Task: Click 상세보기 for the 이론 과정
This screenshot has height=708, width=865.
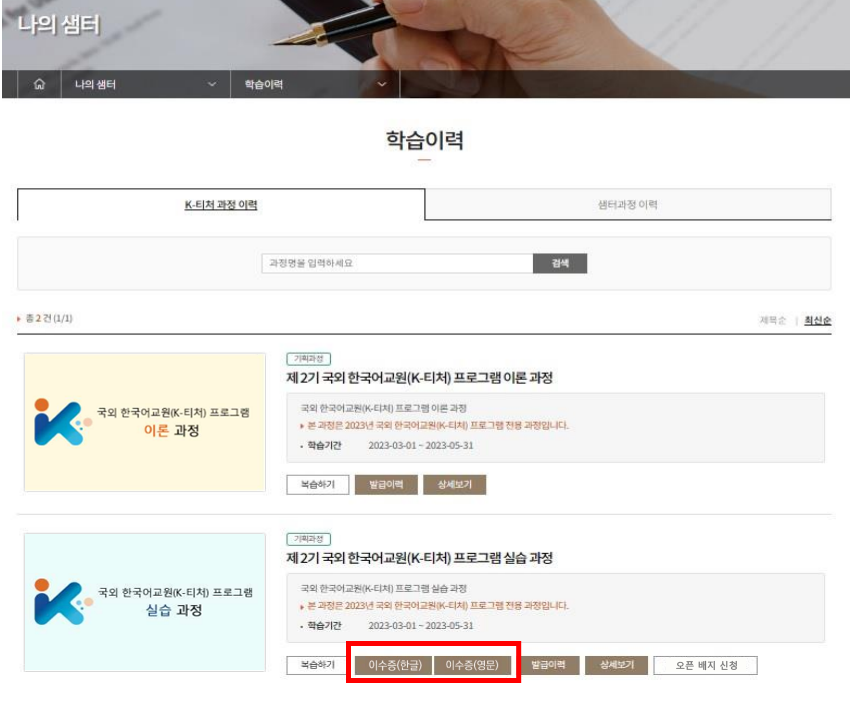Action: tap(455, 485)
